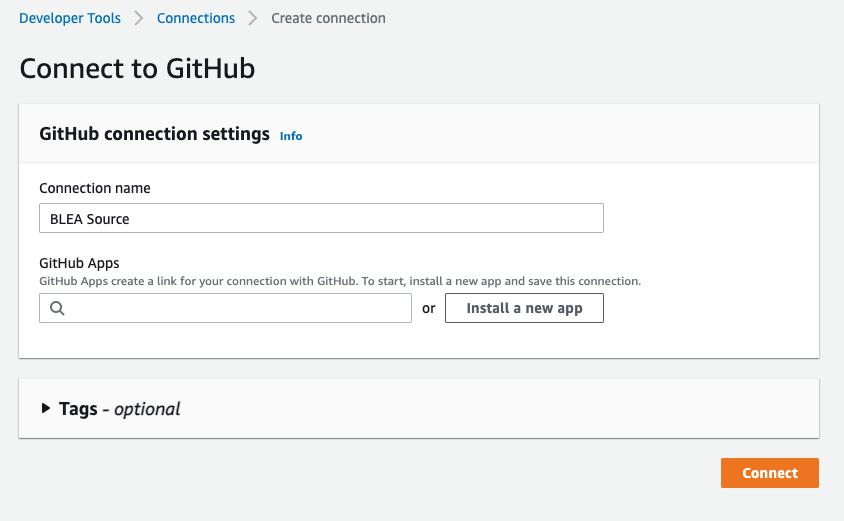Click the GitHub Apps field label
Viewport: 844px width, 521px height.
79,263
